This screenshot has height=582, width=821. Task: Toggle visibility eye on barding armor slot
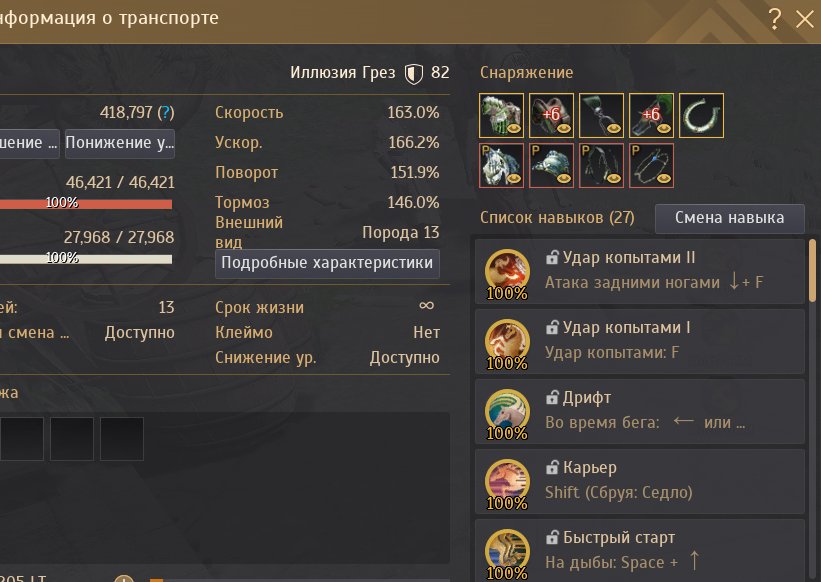coord(513,128)
